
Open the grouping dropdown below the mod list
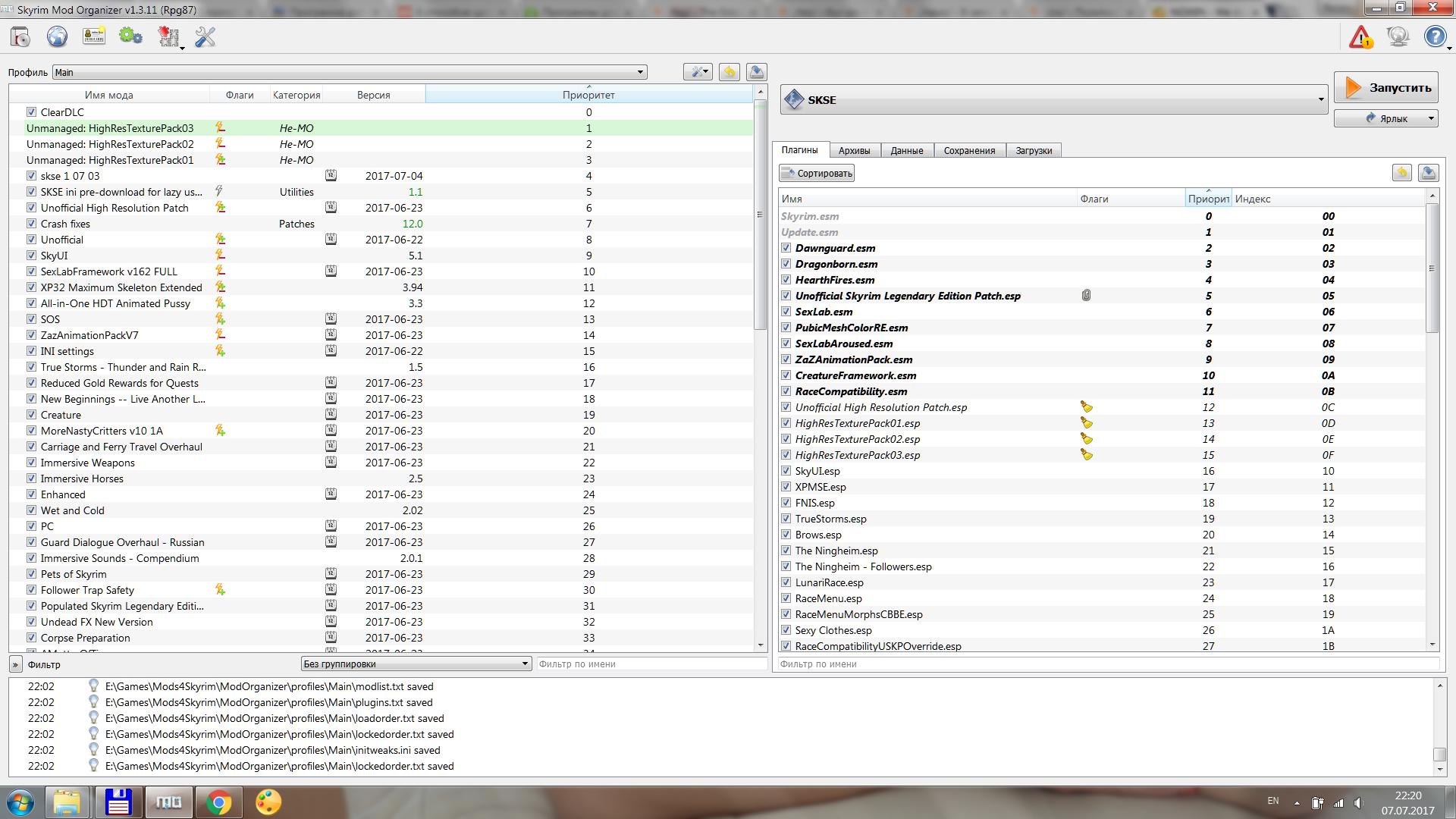point(416,664)
